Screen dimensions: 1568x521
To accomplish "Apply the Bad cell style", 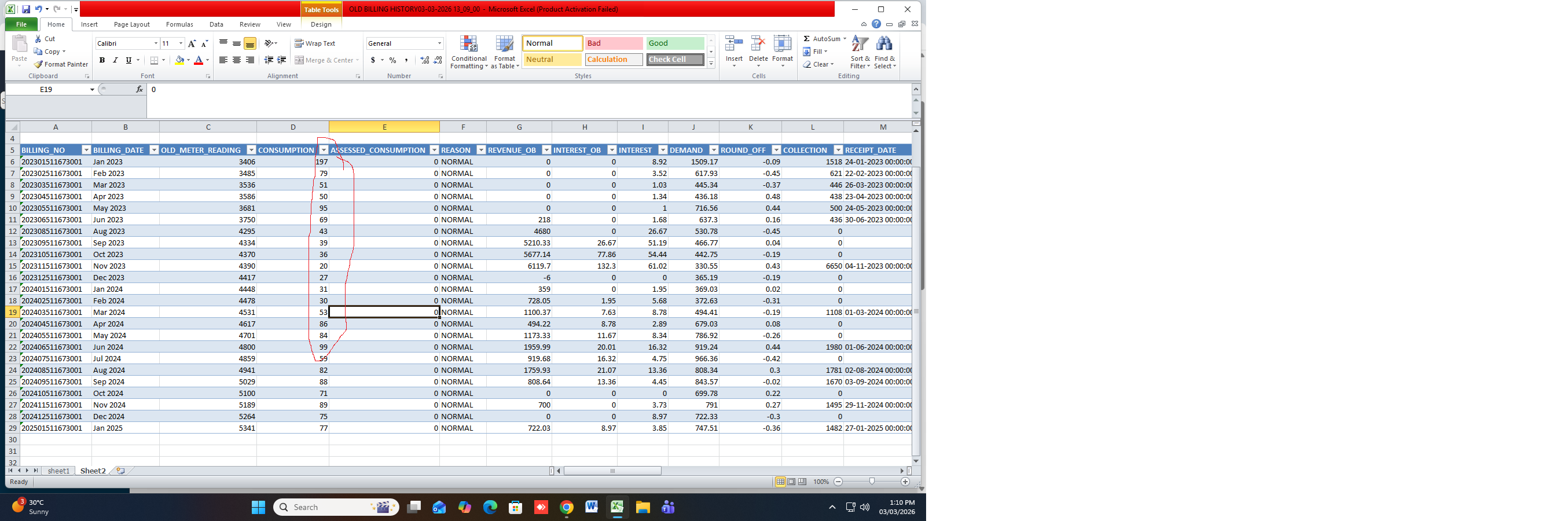I will click(614, 43).
